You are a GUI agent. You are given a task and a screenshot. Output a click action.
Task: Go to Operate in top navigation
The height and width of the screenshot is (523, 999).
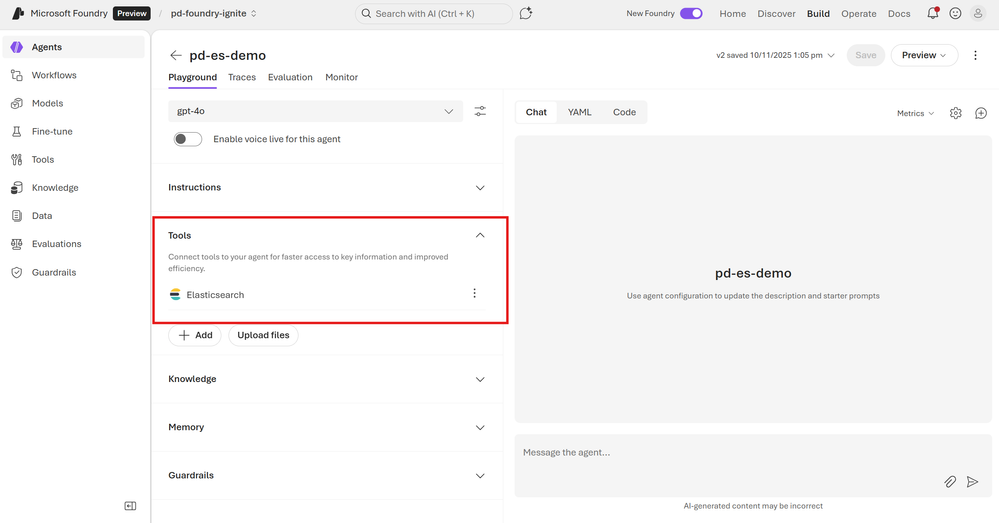tap(859, 13)
